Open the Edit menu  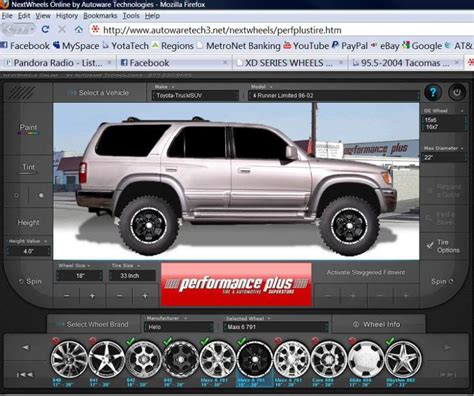[24, 16]
